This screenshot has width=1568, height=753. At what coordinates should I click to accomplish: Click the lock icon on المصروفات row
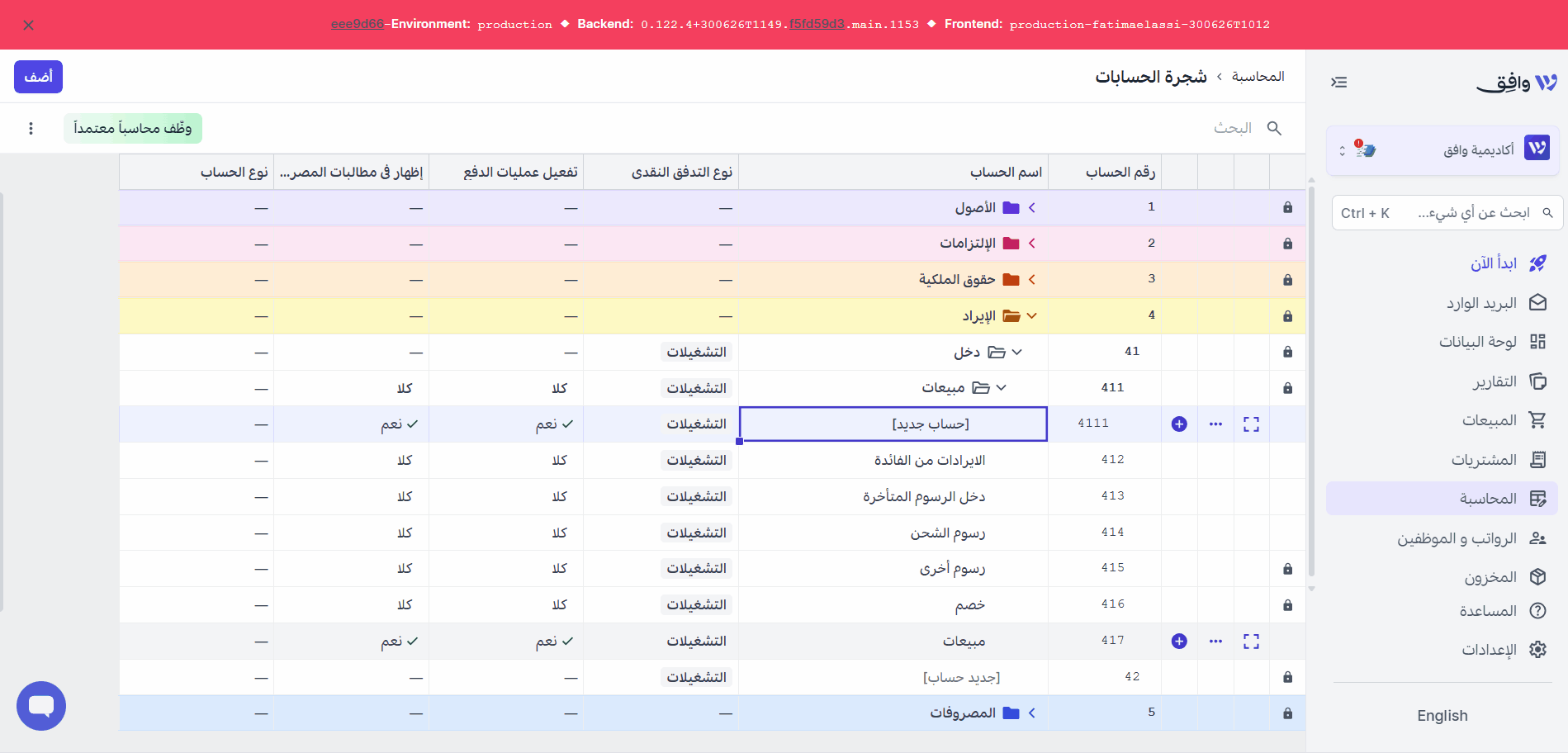tap(1287, 713)
